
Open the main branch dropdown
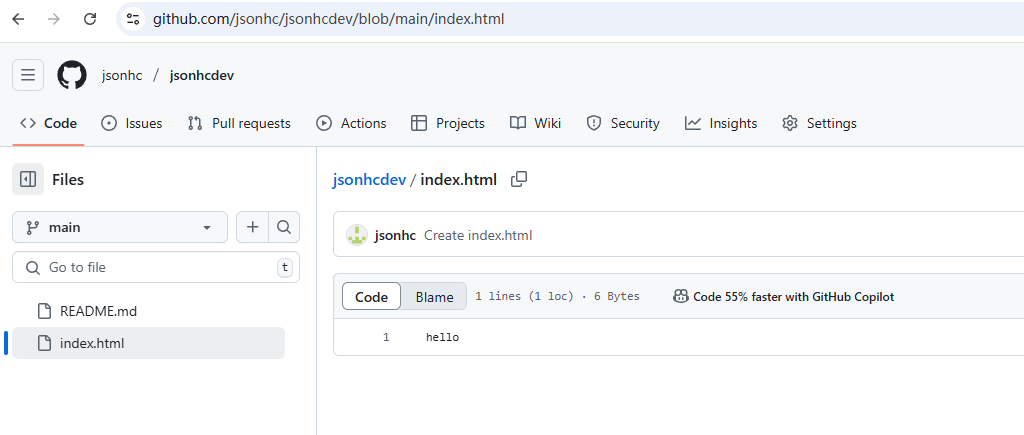120,227
